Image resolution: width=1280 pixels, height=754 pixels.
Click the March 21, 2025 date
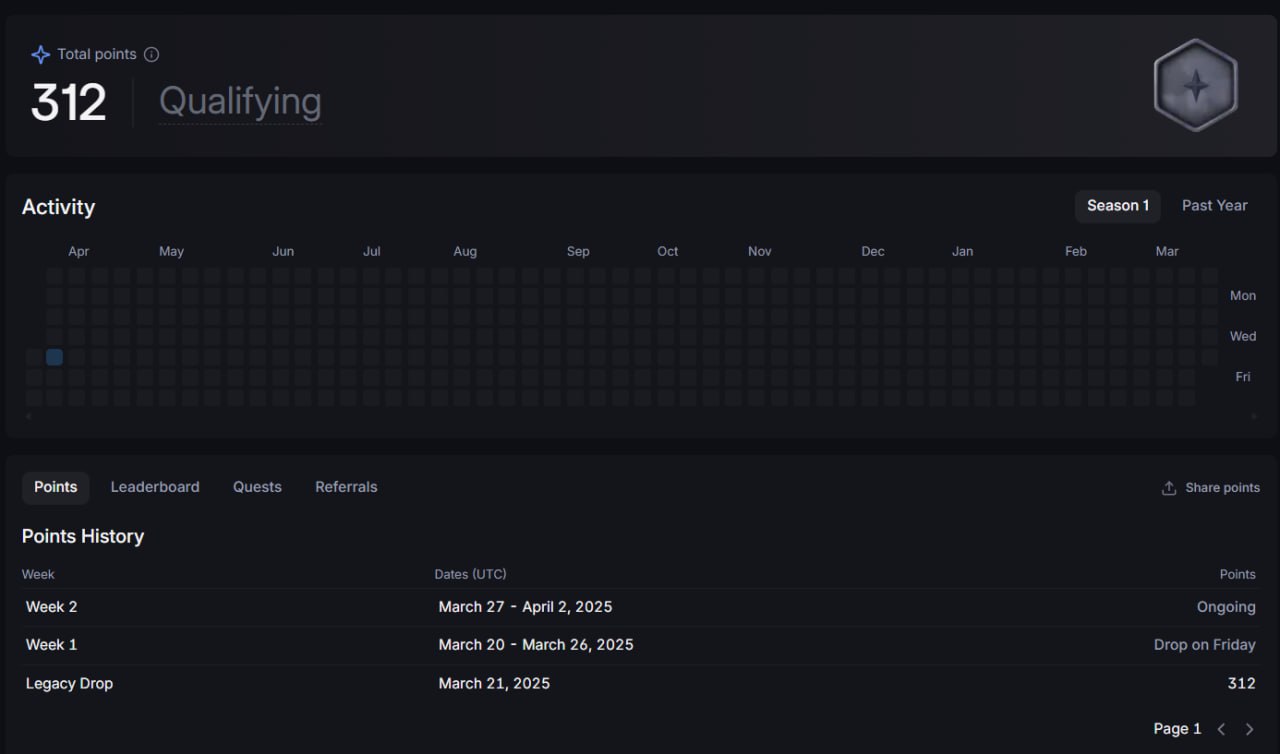point(494,684)
